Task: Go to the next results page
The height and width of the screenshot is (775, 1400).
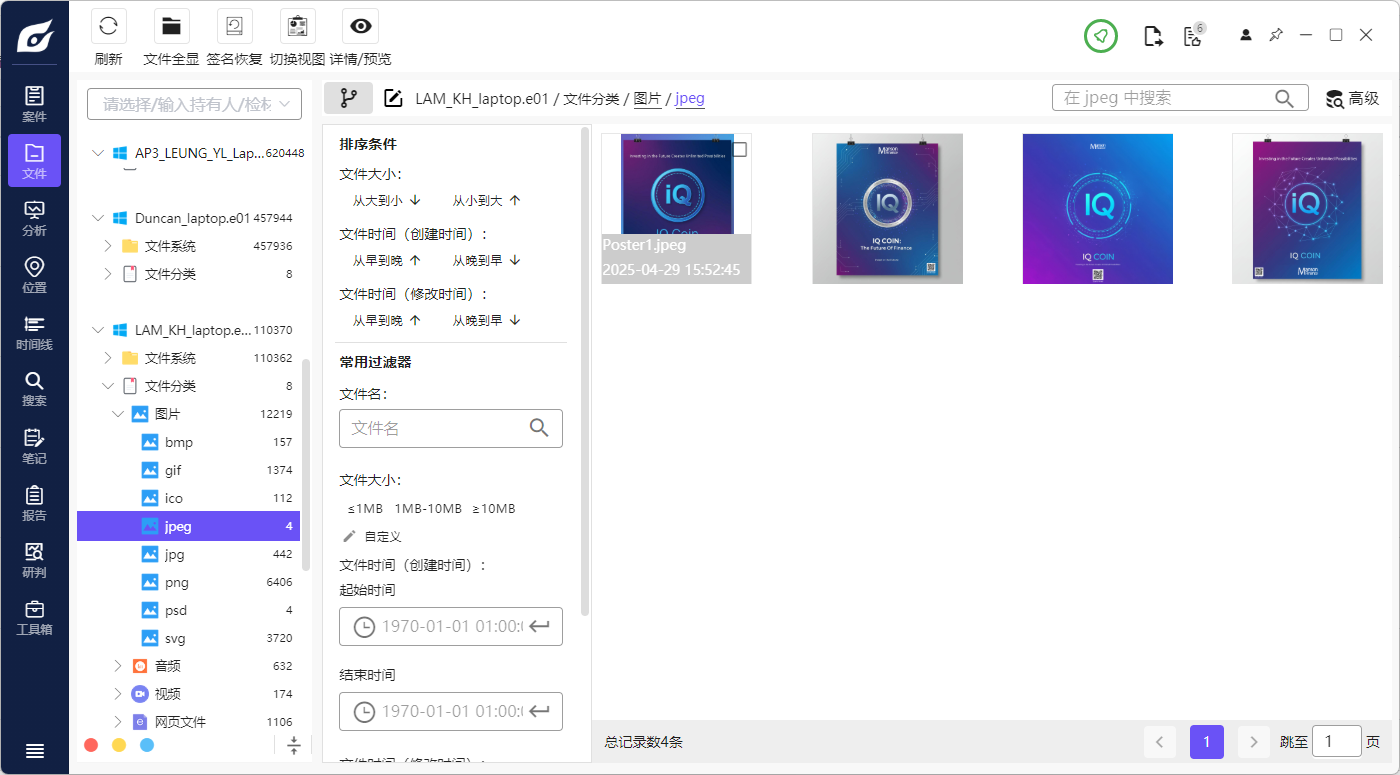Action: click(x=1254, y=742)
